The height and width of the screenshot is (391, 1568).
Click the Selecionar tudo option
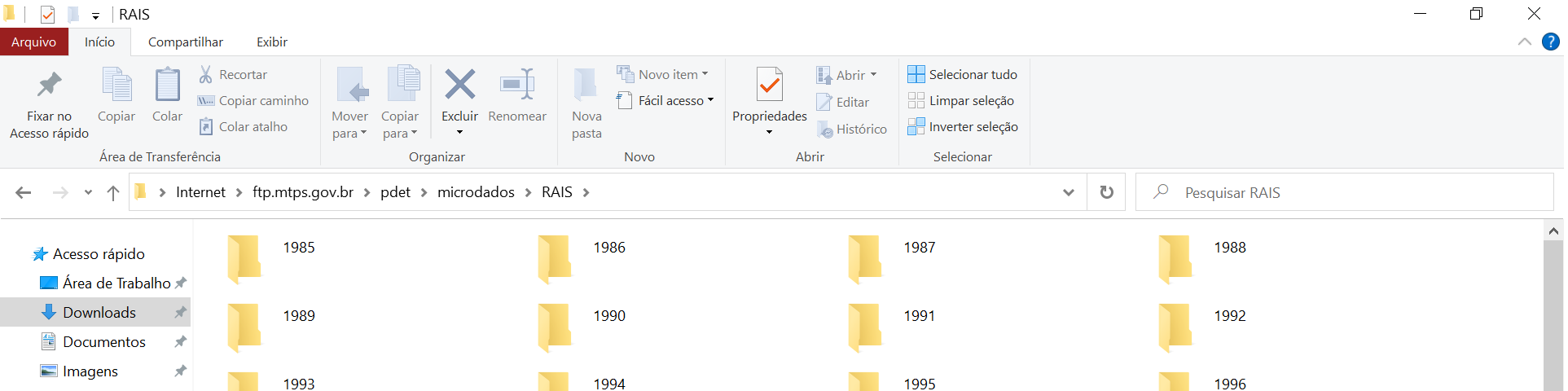click(963, 74)
